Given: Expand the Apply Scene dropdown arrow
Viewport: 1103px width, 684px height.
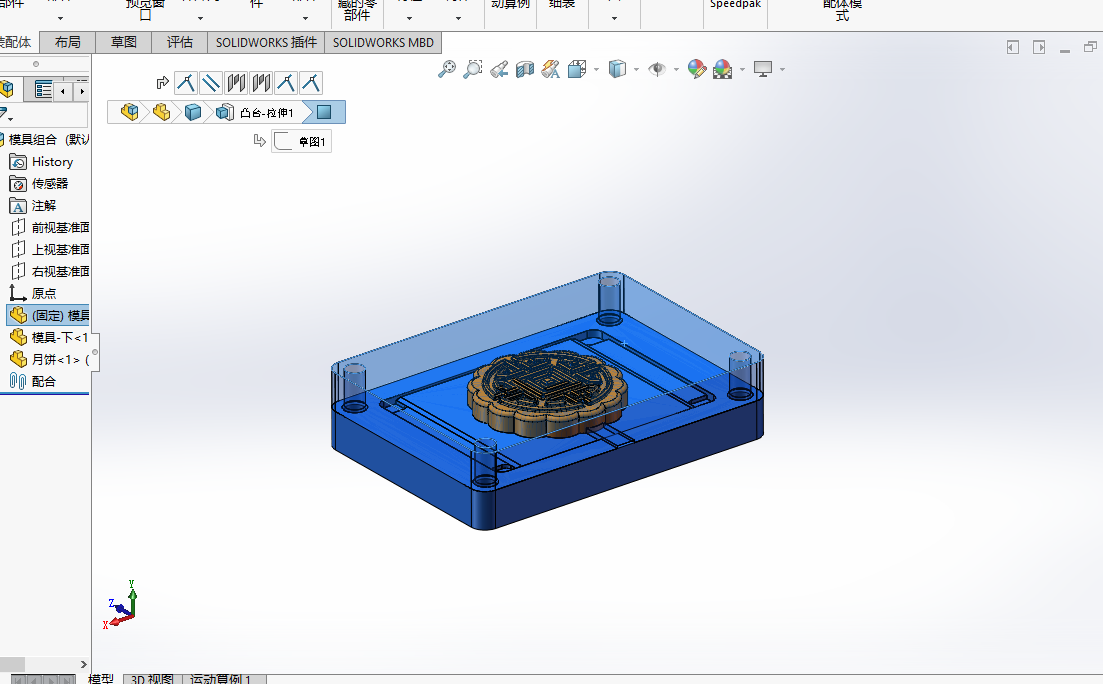Looking at the screenshot, I should pyautogui.click(x=742, y=70).
